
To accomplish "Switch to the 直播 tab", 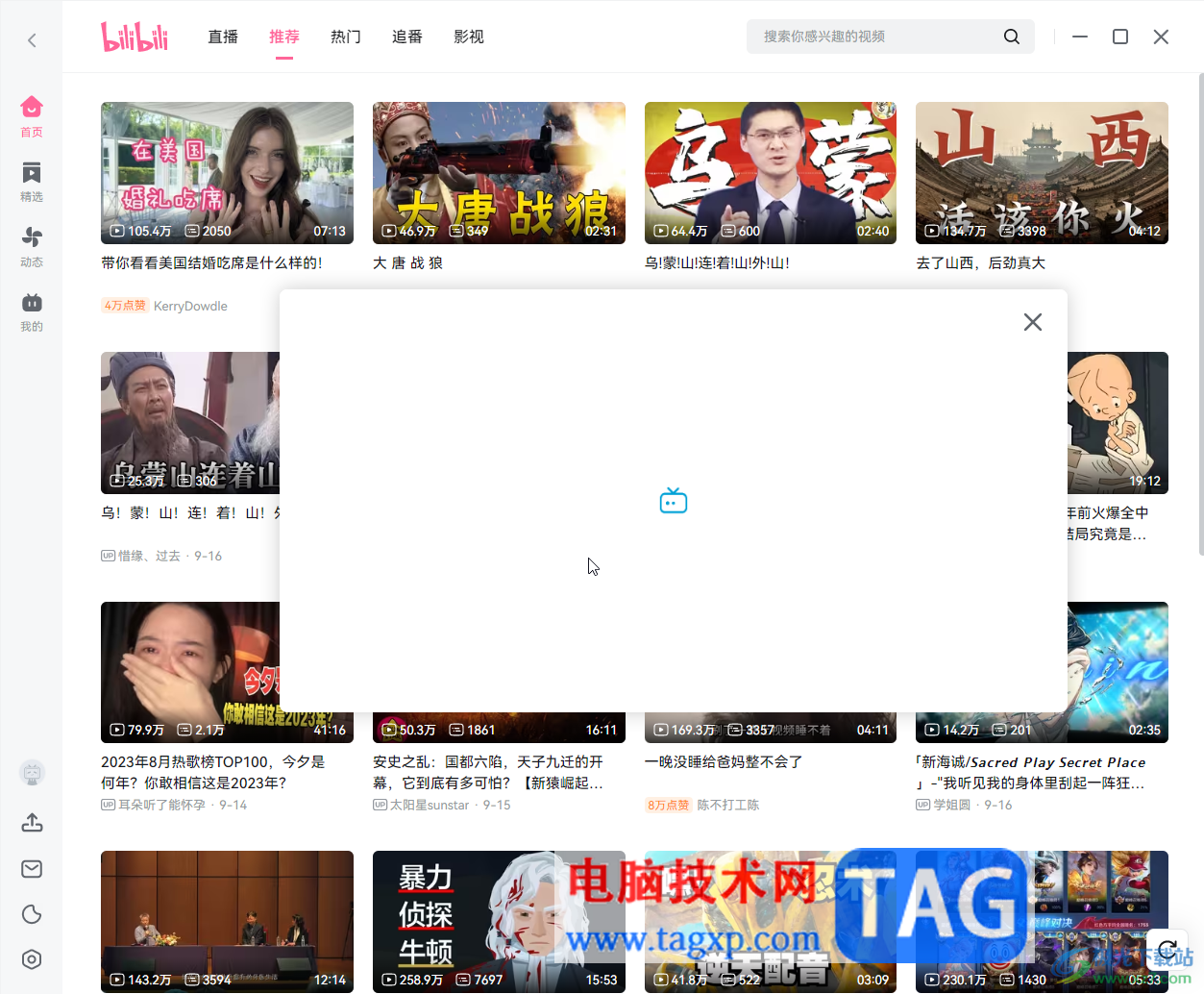I will 223,37.
